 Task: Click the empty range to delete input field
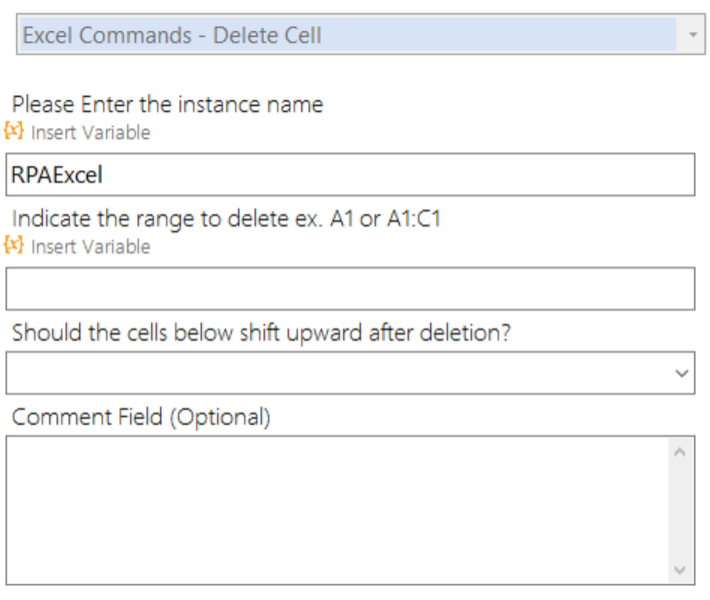pyautogui.click(x=350, y=288)
